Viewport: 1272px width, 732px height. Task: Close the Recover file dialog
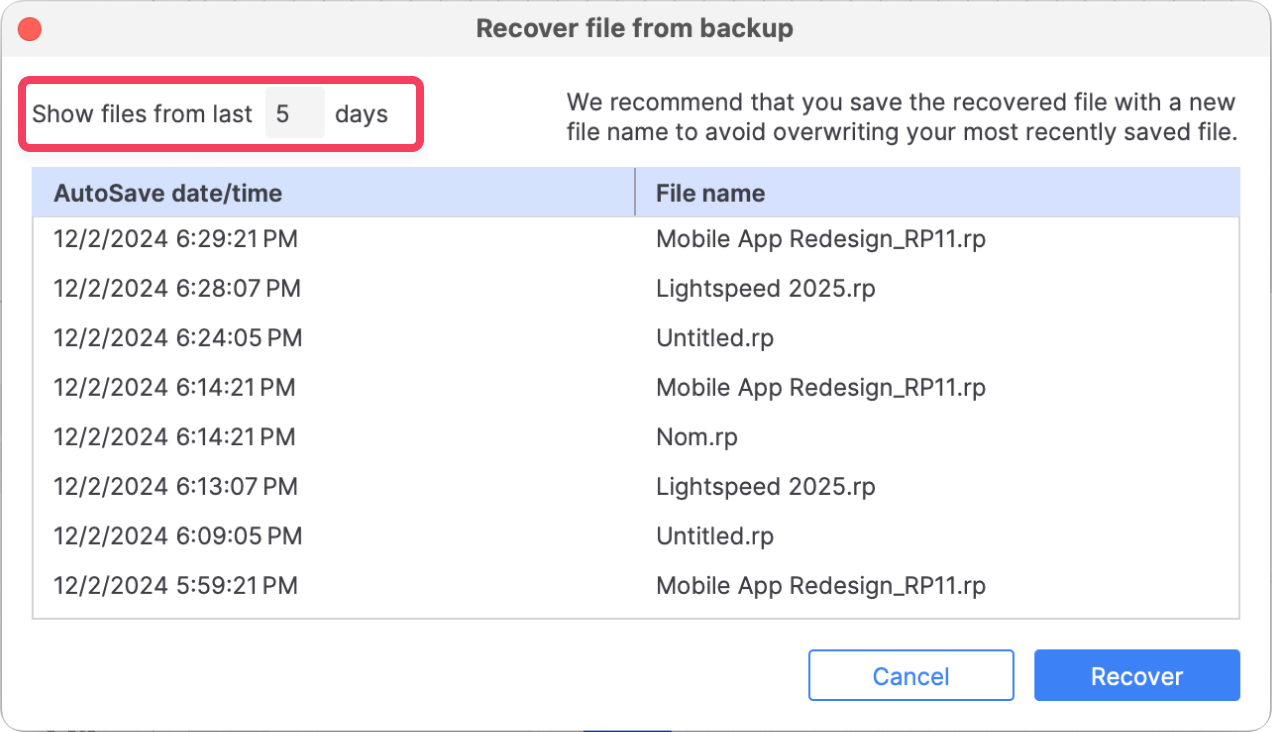pos(29,28)
